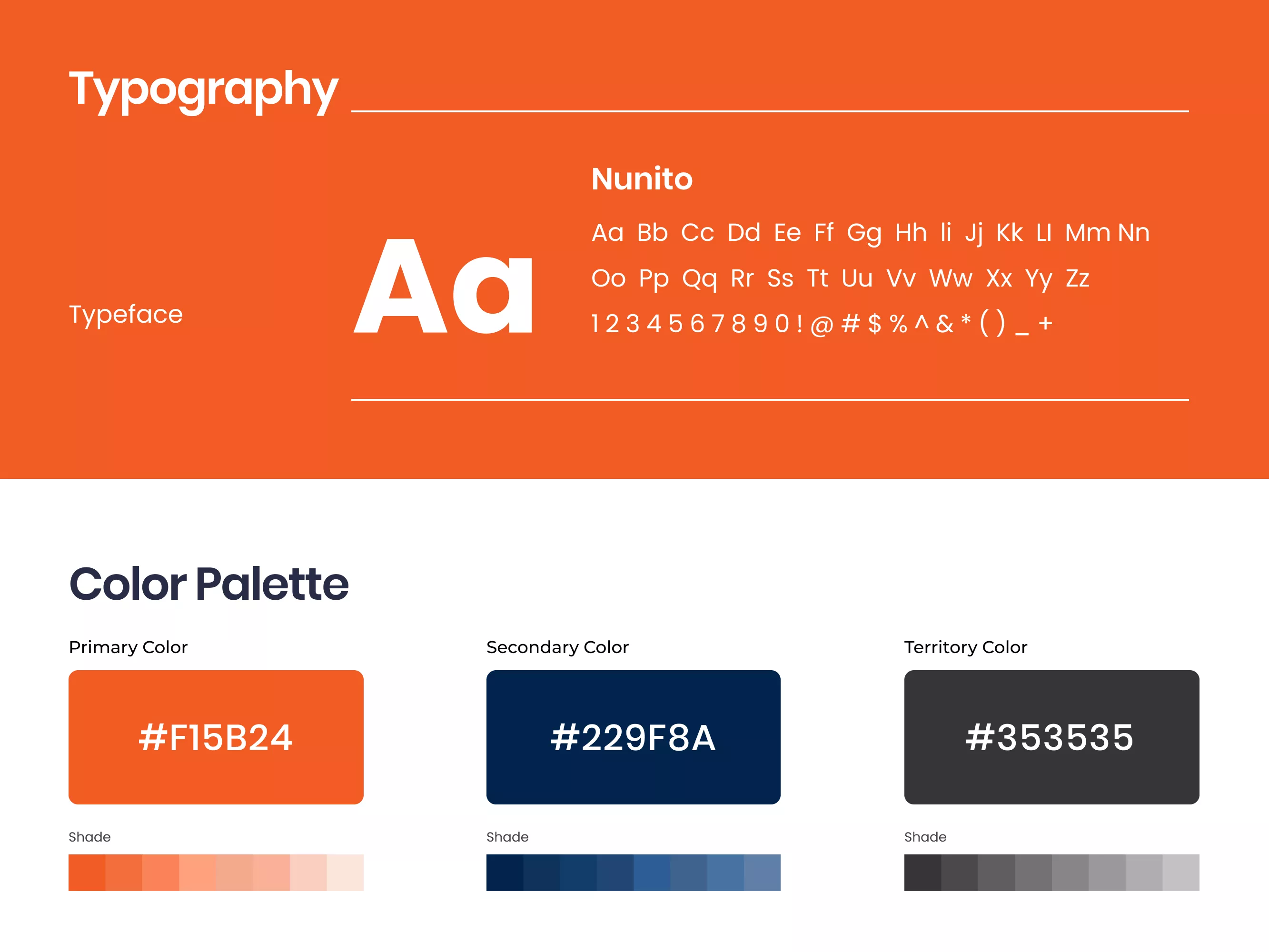
Task: Click the darkest gray shade in the strip
Action: (922, 872)
